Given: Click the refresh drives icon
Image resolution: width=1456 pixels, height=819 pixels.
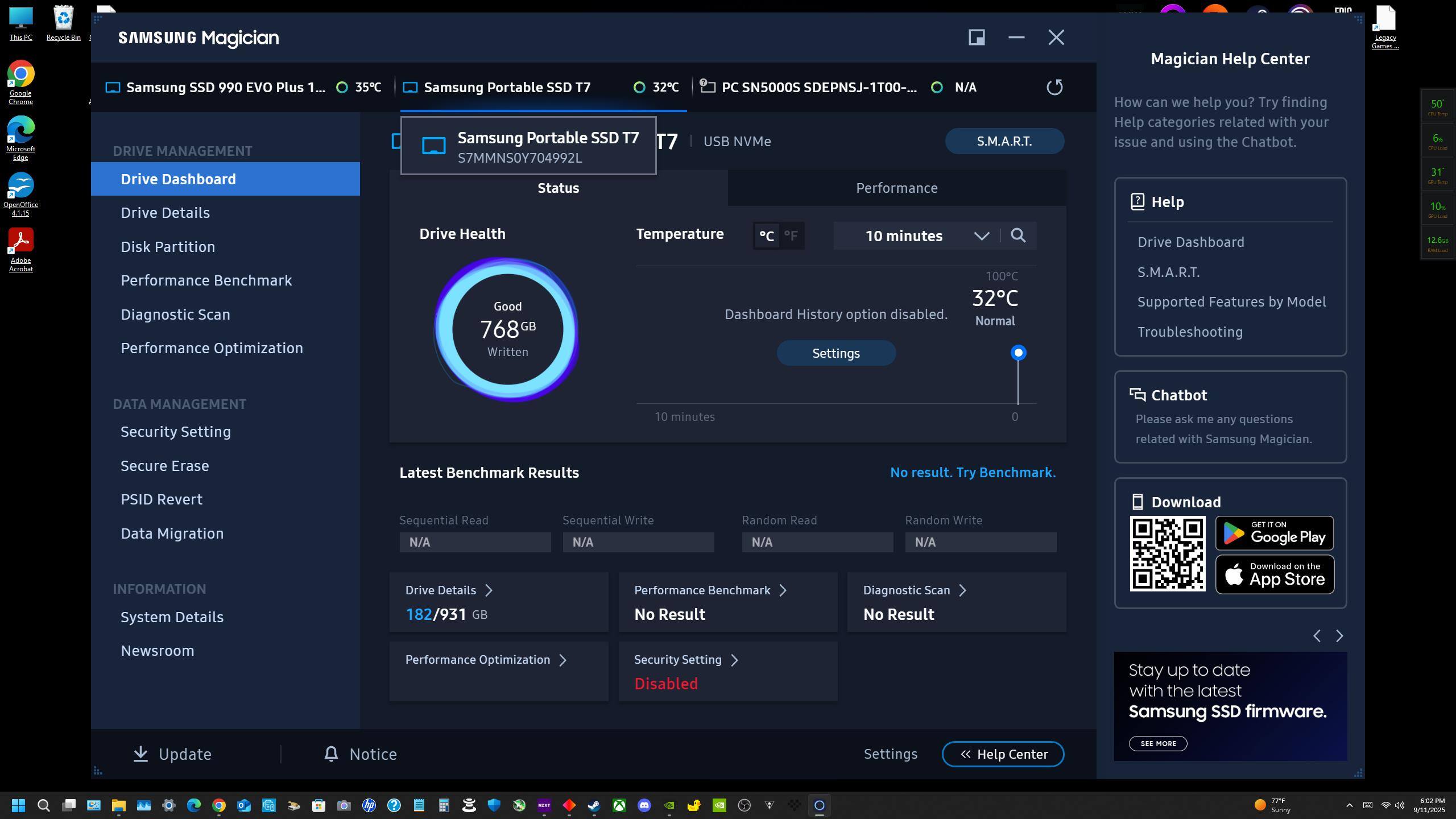Looking at the screenshot, I should pos(1054,87).
